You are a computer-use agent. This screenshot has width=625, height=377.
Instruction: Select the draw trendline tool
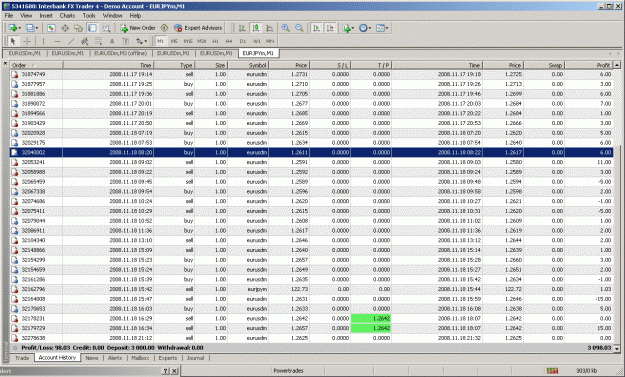point(71,41)
